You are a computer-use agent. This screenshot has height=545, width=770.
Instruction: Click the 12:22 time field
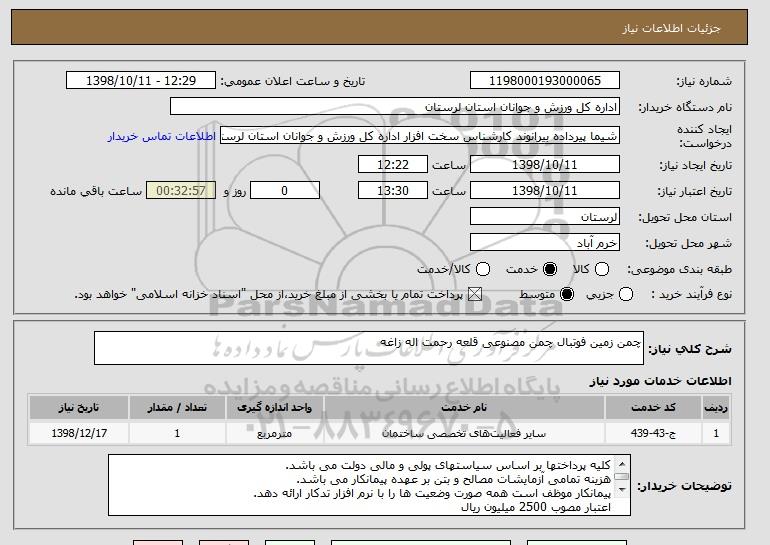coord(393,164)
